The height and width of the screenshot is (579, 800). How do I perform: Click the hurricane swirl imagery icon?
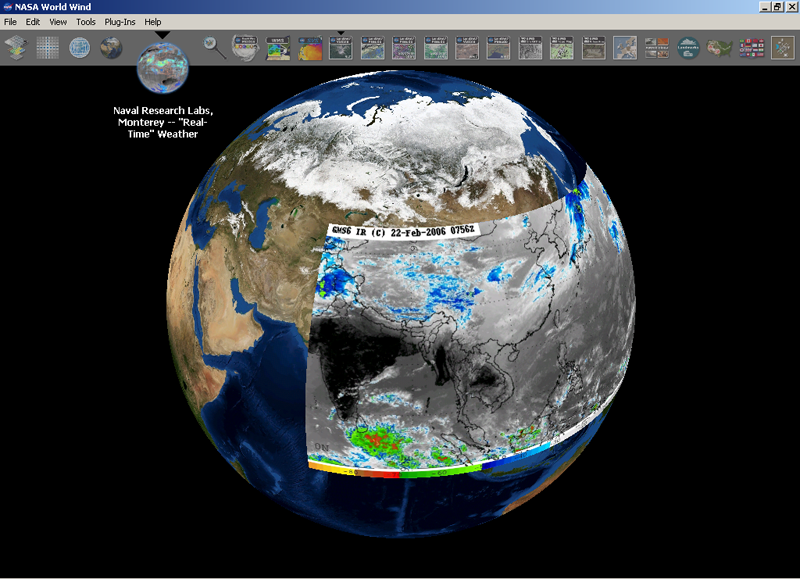[x=245, y=48]
